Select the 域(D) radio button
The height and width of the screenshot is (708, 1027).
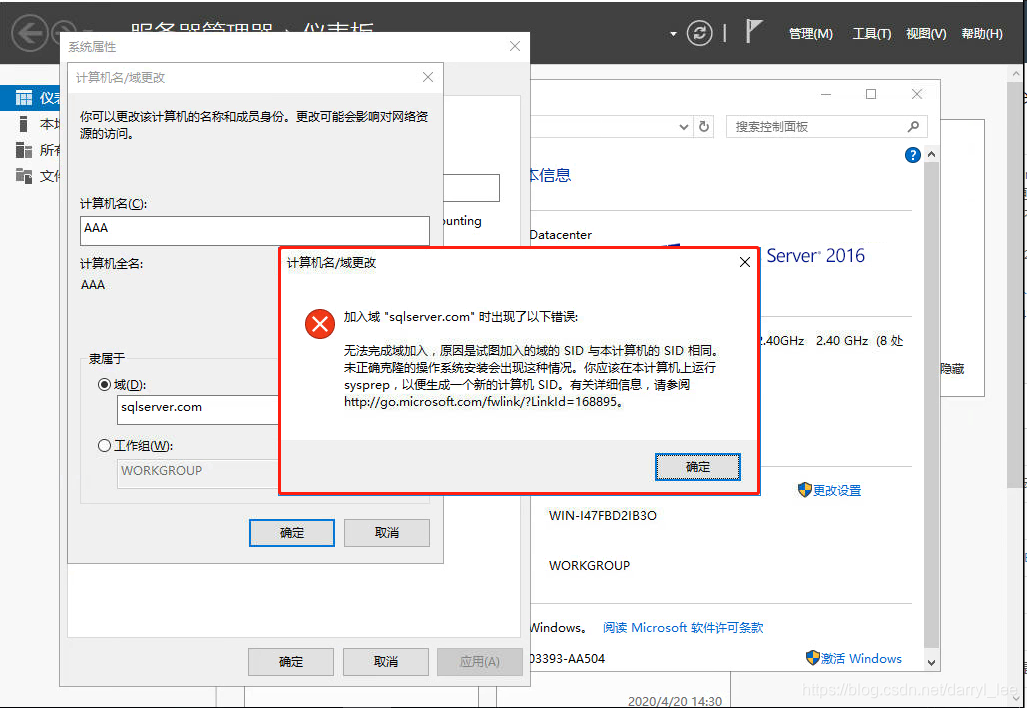[x=103, y=384]
